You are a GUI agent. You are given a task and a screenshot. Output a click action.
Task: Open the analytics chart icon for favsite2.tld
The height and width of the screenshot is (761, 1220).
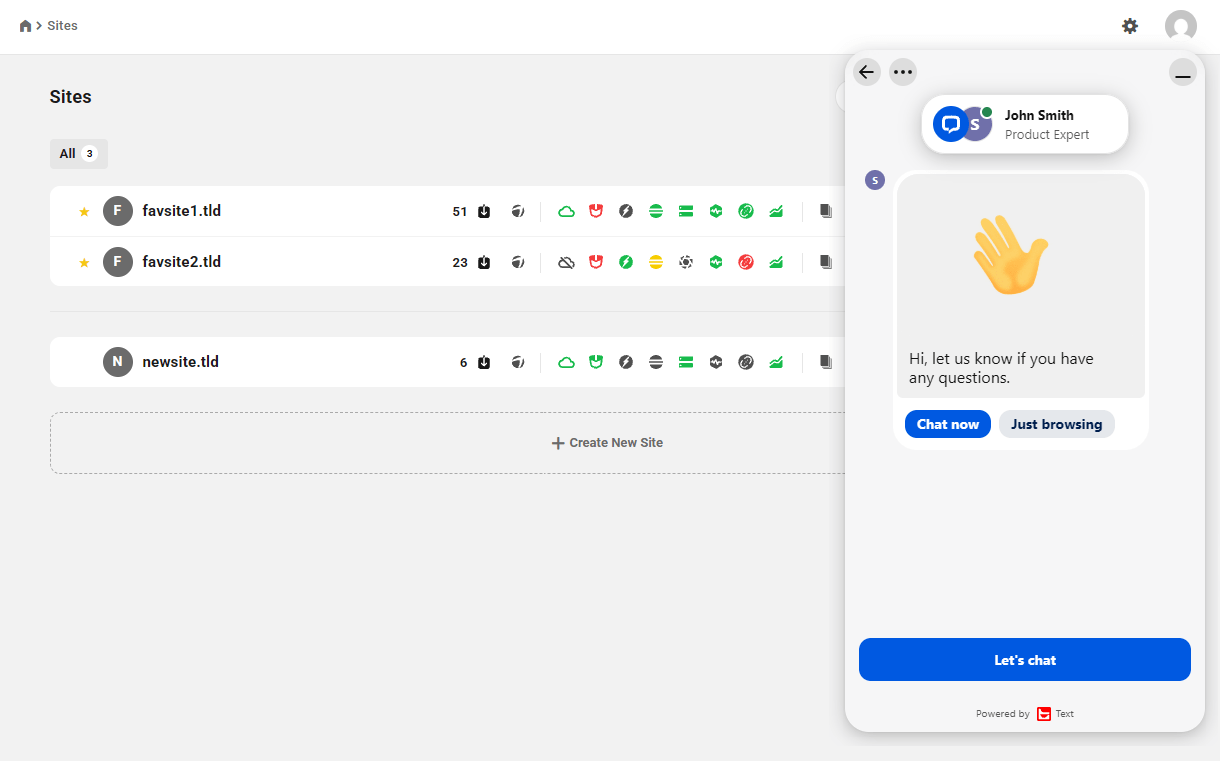[x=776, y=262]
